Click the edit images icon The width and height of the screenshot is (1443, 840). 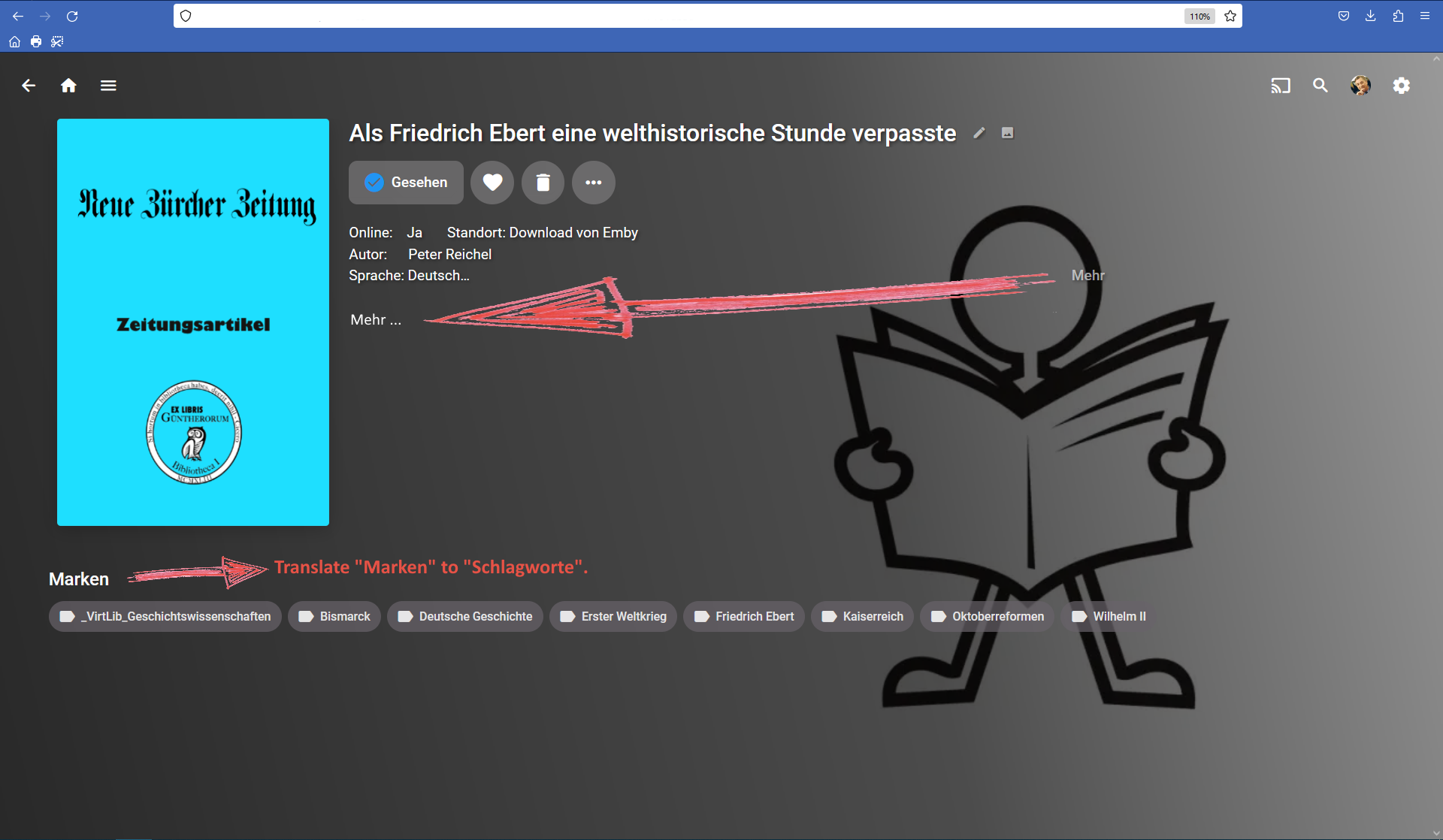click(x=1007, y=133)
